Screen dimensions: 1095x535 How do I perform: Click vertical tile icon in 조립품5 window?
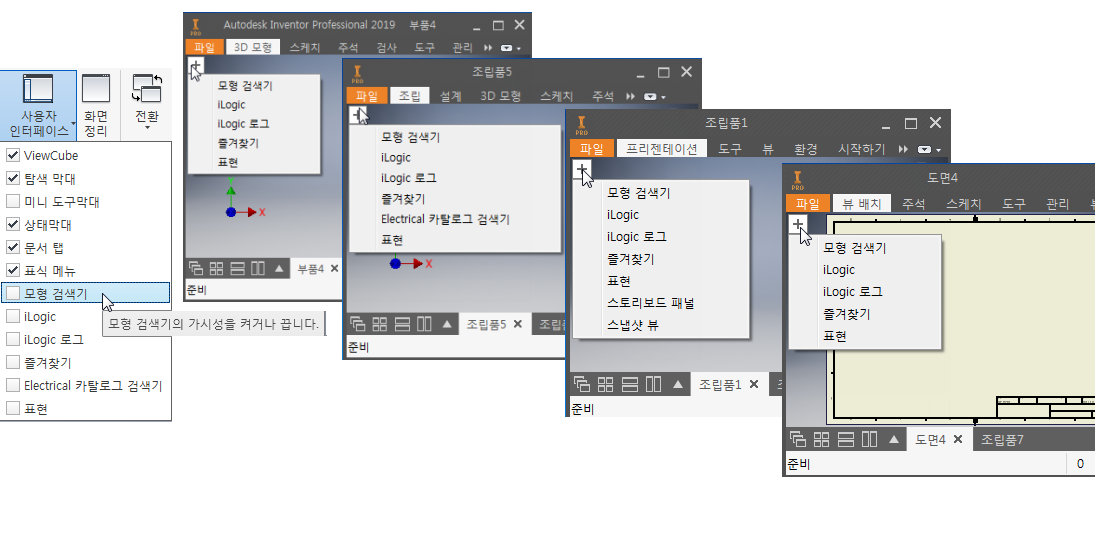424,324
